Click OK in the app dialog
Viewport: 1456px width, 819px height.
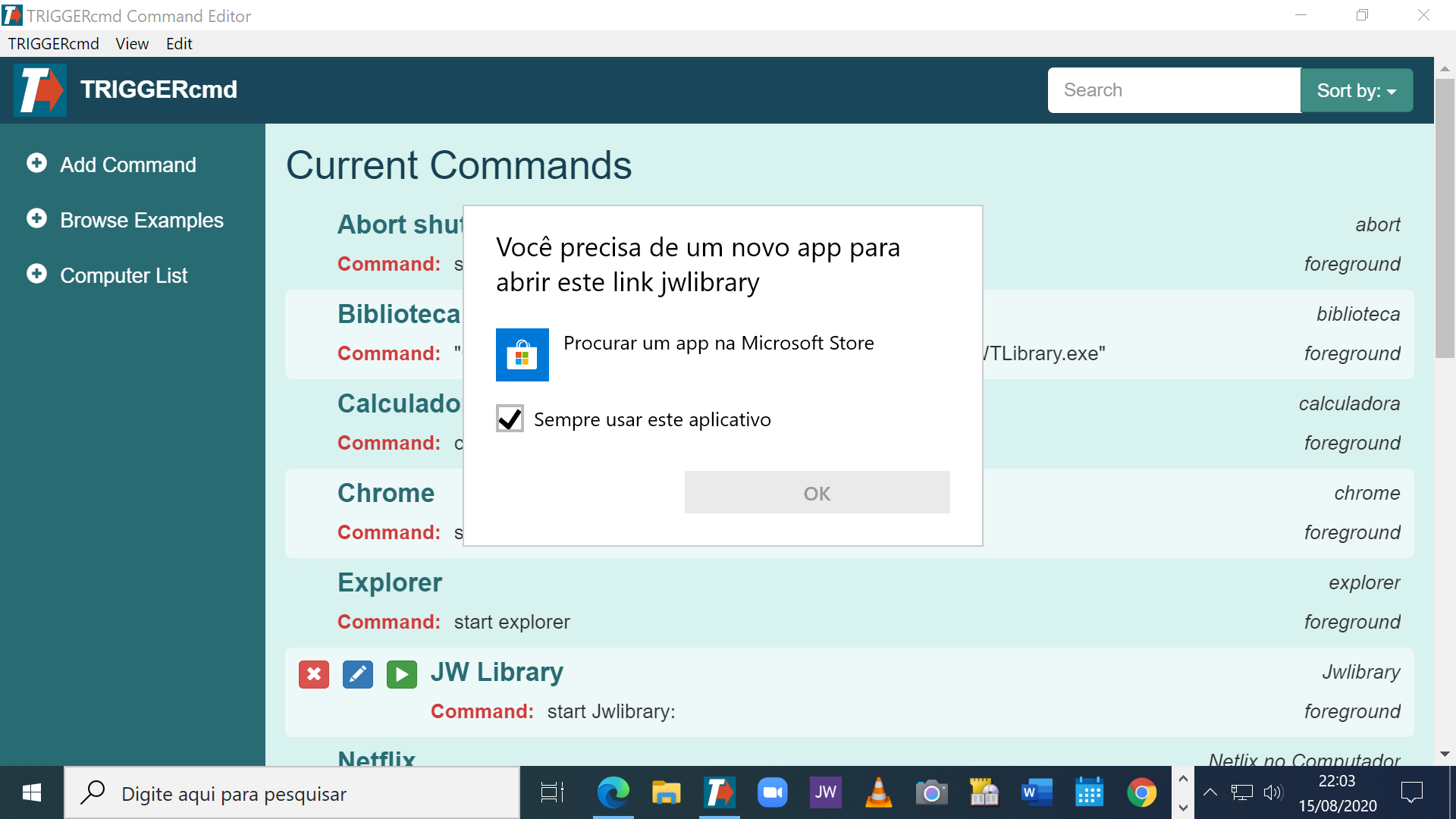coord(817,493)
